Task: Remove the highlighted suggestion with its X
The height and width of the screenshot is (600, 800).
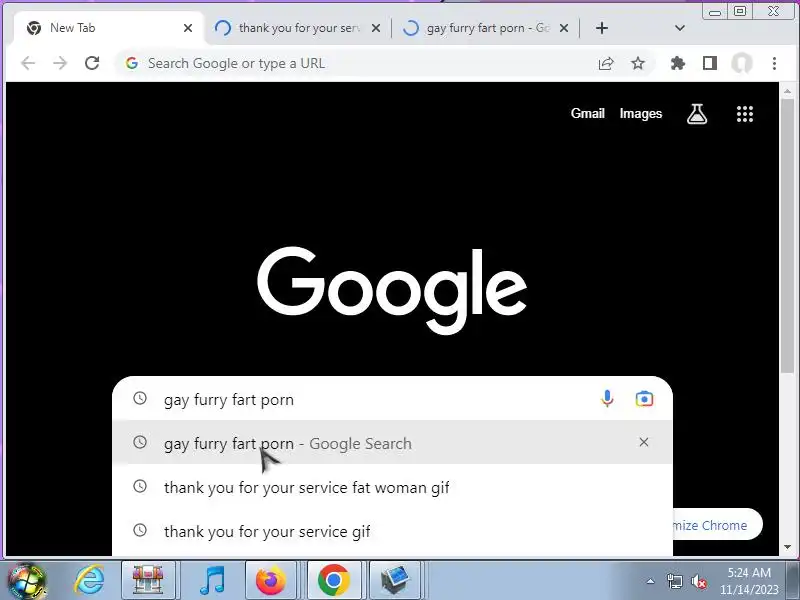Action: (644, 442)
